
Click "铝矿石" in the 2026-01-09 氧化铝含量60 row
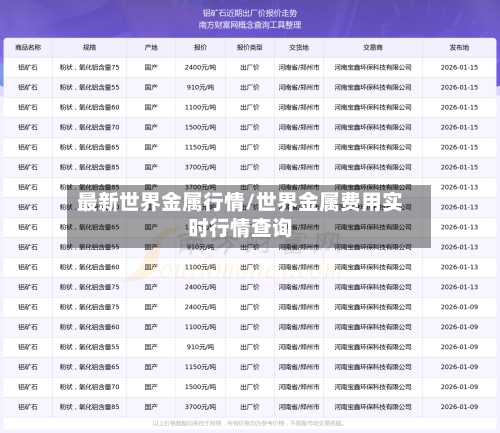pos(28,327)
